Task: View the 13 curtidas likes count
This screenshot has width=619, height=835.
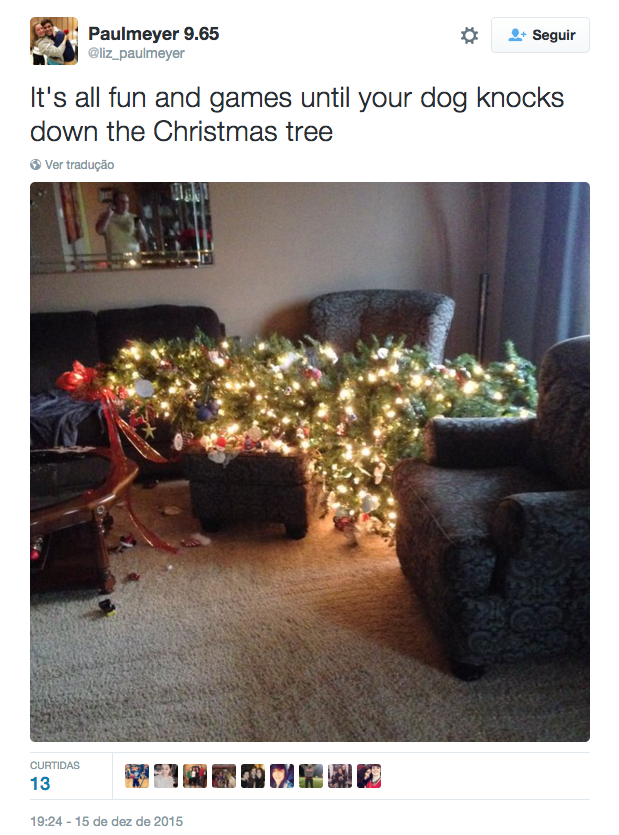Action: point(40,783)
